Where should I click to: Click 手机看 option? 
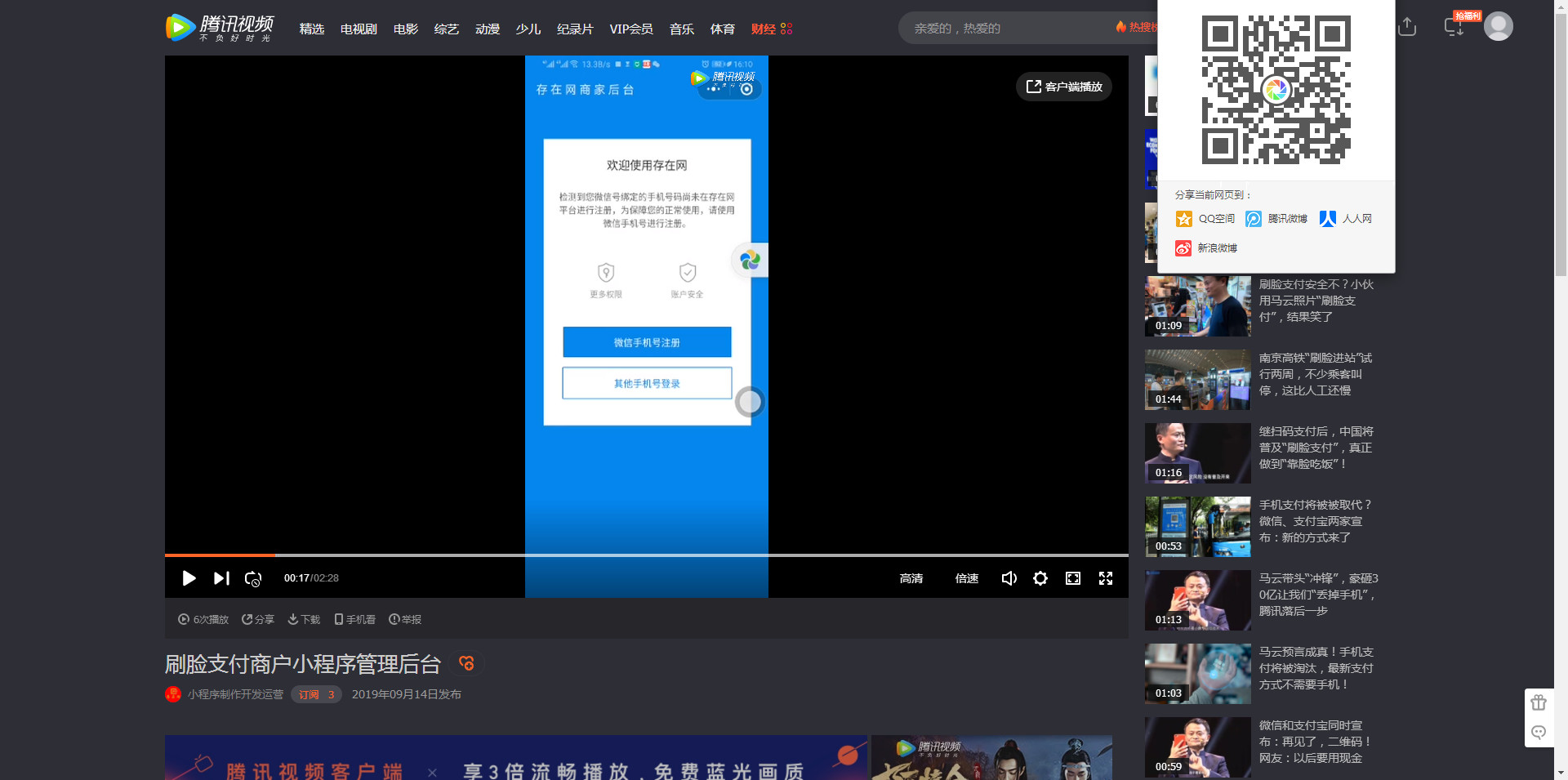(355, 619)
